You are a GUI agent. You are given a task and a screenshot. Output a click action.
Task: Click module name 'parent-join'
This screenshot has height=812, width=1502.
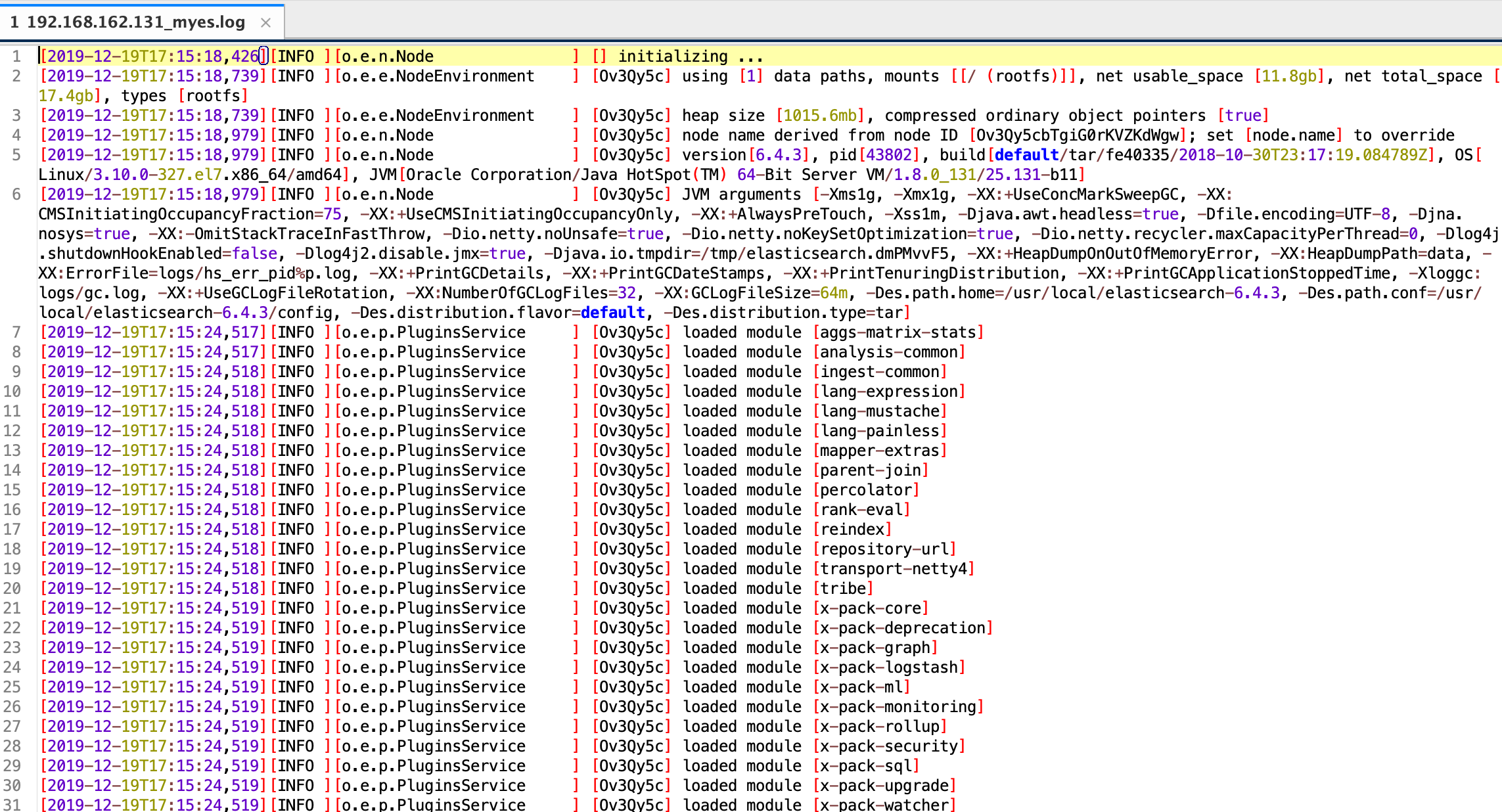coord(871,470)
